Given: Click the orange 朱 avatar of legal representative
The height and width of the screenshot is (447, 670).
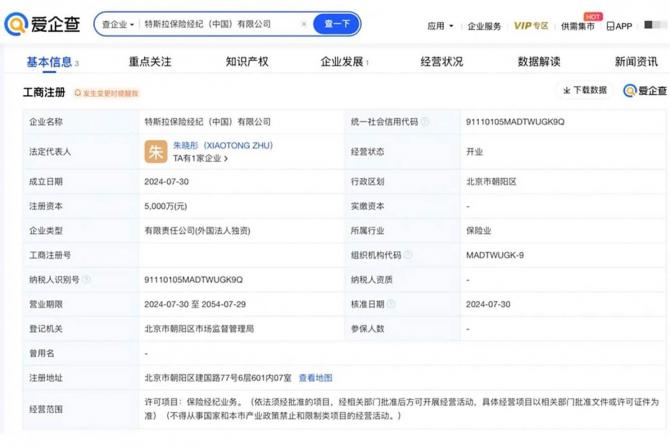Looking at the screenshot, I should coord(156,151).
